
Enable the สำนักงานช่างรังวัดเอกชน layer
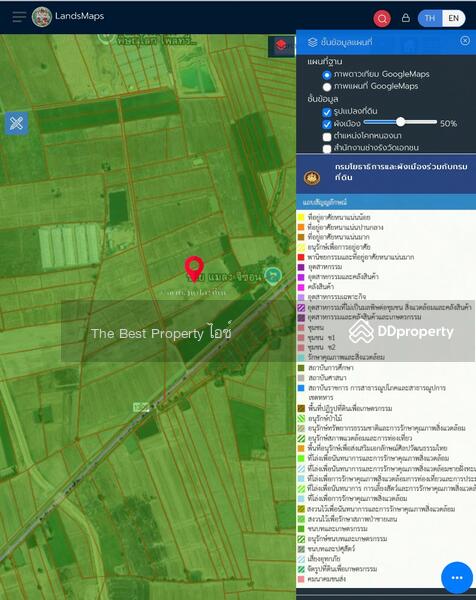click(327, 148)
